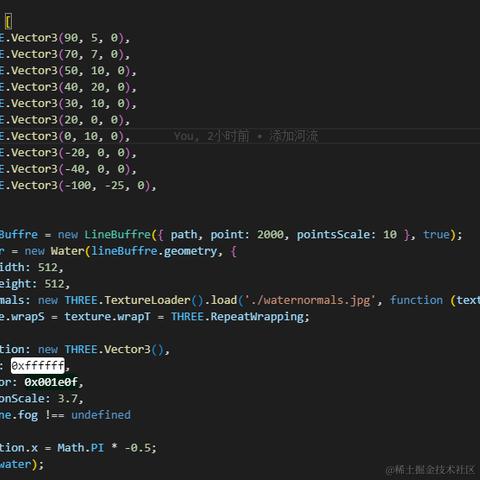
Task: Click the opening yellow bracket at top
Action: click(8, 22)
